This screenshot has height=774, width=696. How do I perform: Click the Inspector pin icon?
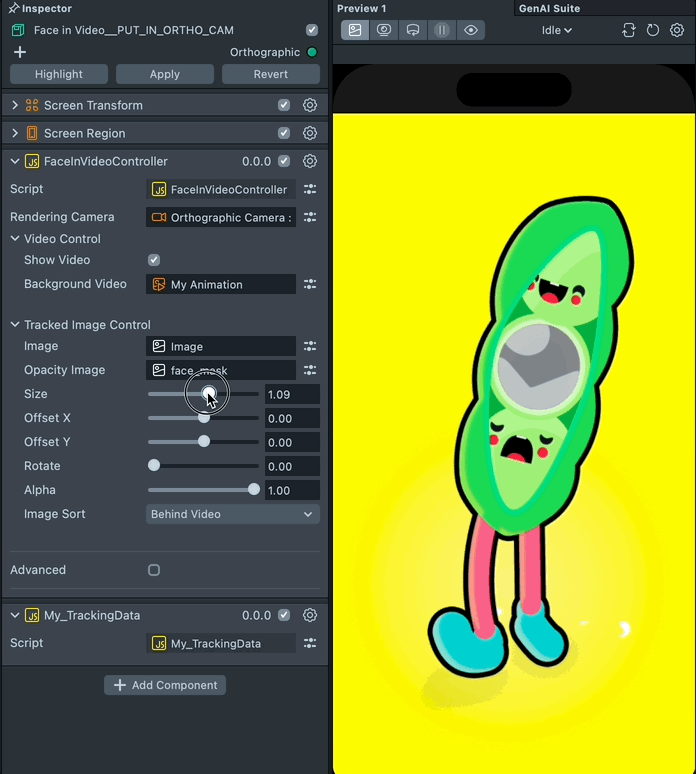coord(14,8)
